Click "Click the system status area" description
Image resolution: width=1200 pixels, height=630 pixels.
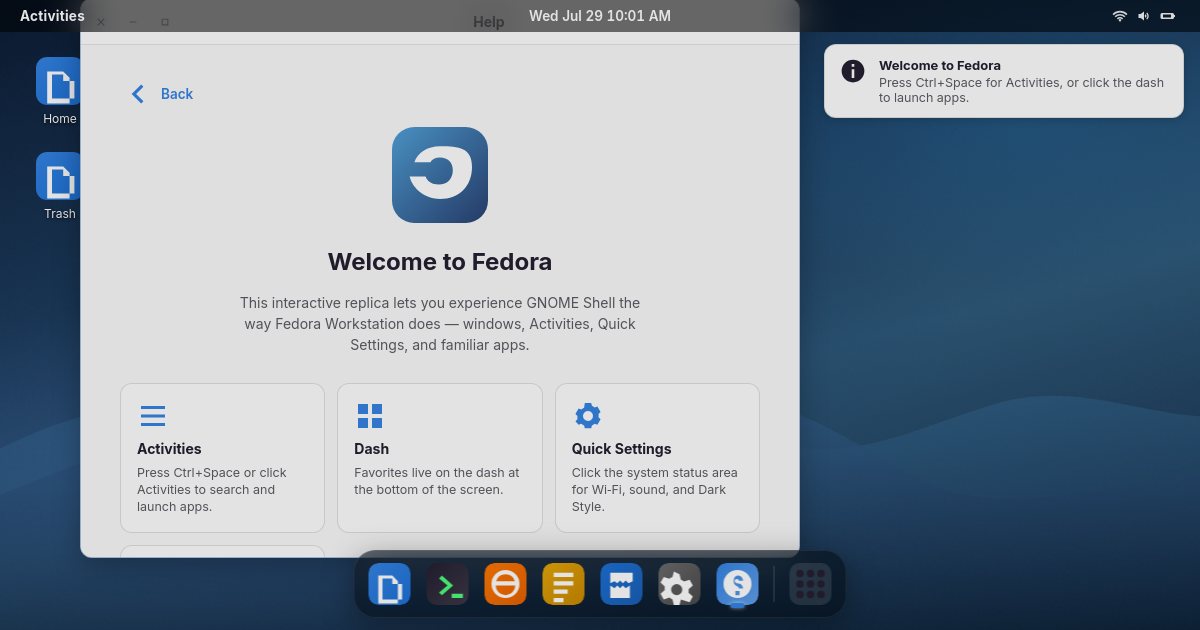pyautogui.click(x=655, y=490)
